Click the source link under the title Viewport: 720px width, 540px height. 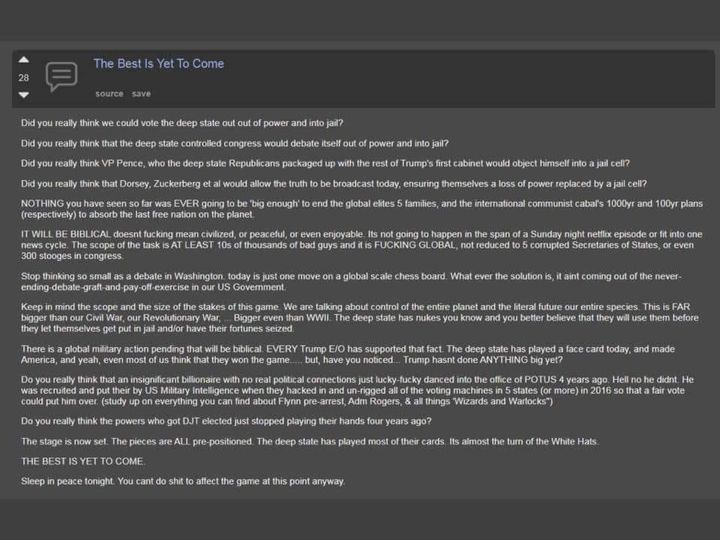click(x=109, y=94)
